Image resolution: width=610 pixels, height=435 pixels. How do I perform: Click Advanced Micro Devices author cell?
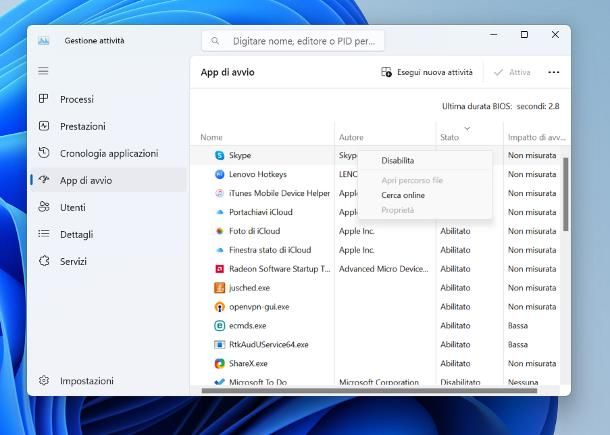click(x=384, y=269)
